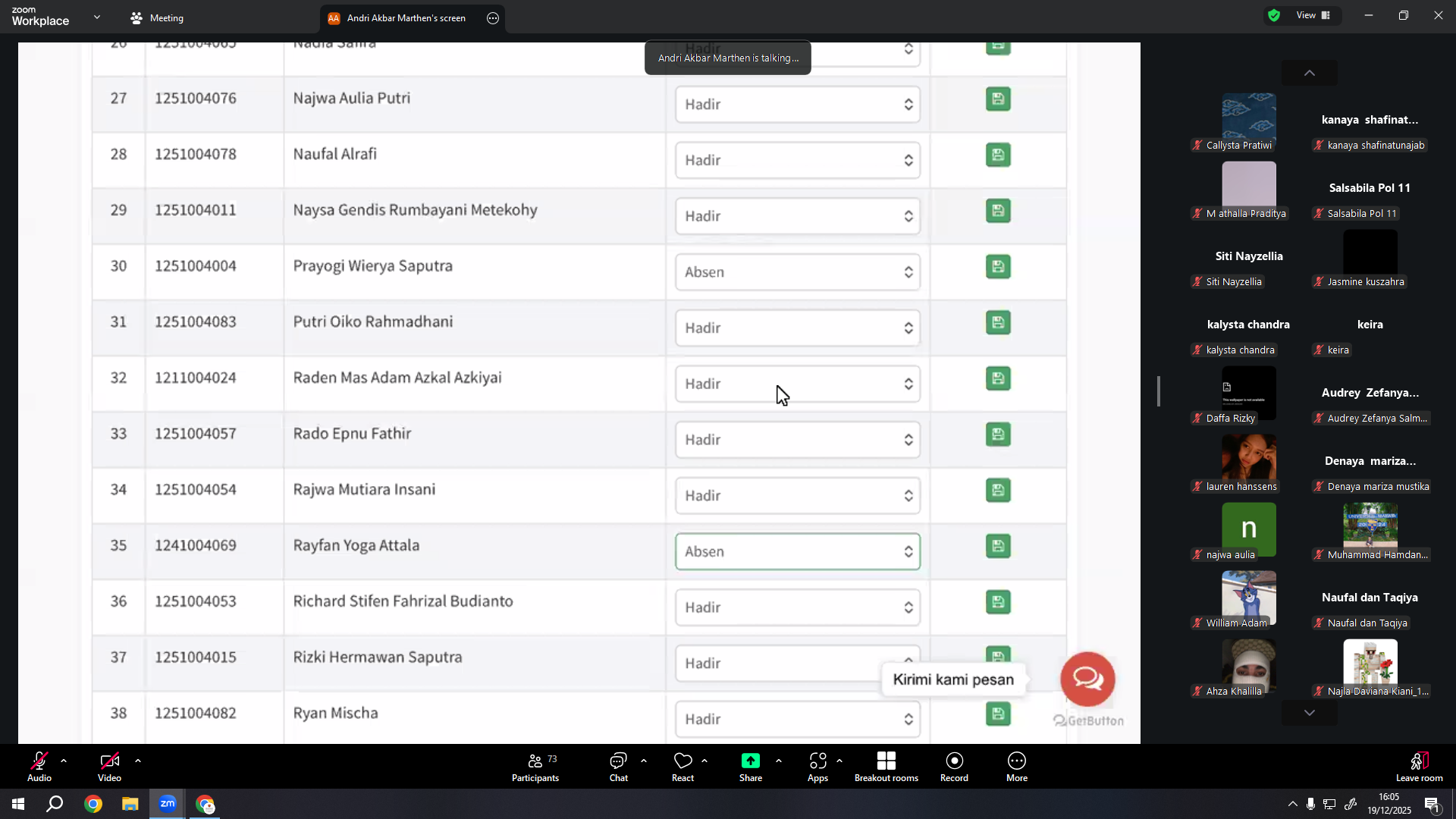This screenshot has width=1456, height=819.
Task: Save attendance for Richard Stifen Fahrizal Budianto
Action: click(998, 603)
